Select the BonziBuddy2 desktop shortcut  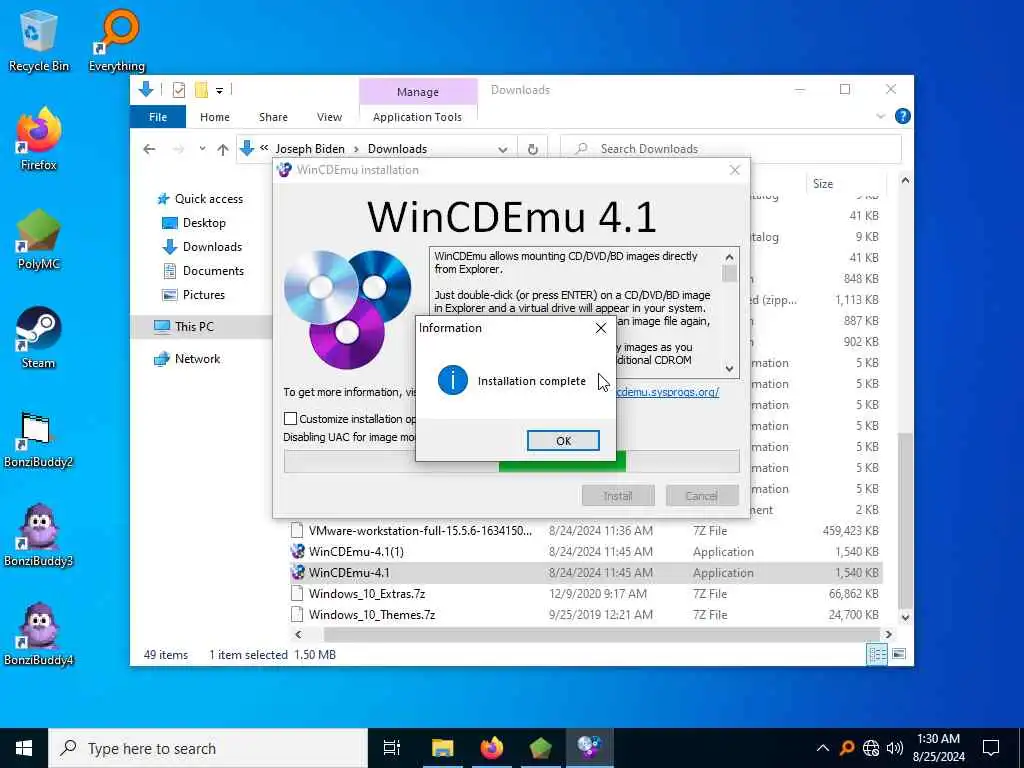pos(39,439)
